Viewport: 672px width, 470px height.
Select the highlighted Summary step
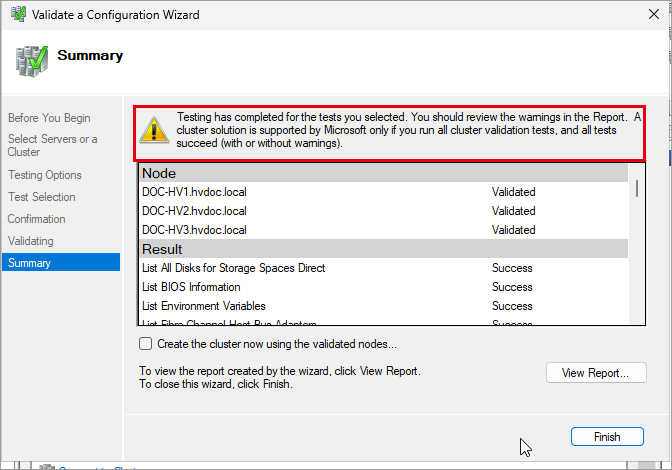[x=61, y=262]
